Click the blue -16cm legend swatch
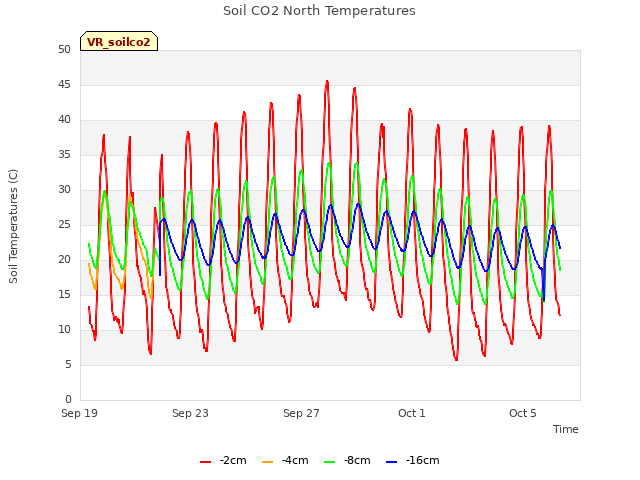This screenshot has width=640, height=480. 391,462
